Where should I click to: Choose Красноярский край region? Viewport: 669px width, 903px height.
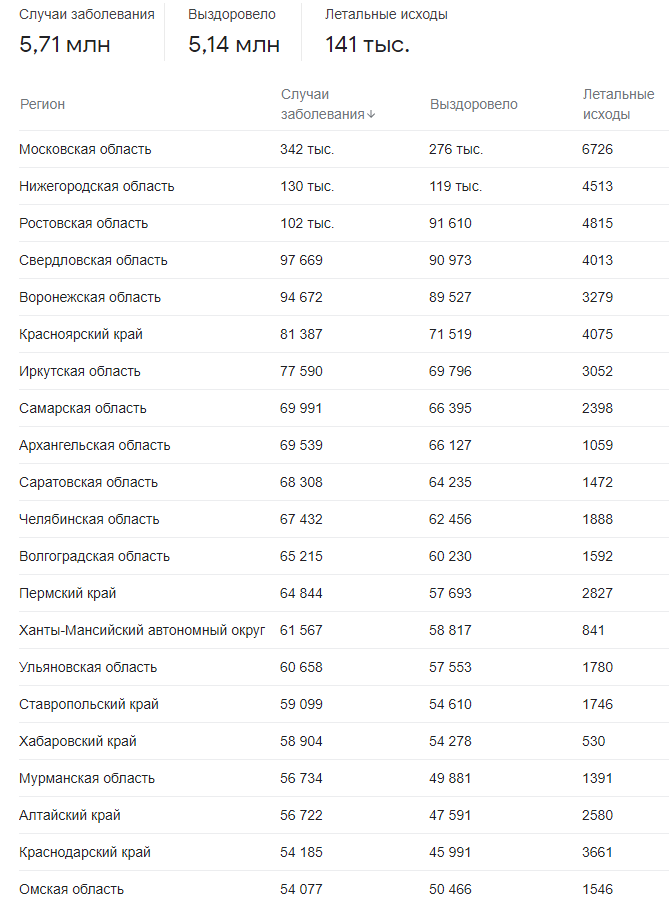[81, 334]
